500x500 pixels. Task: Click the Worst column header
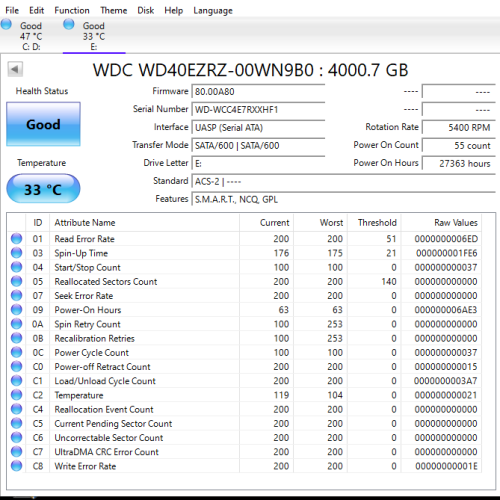(x=320, y=223)
